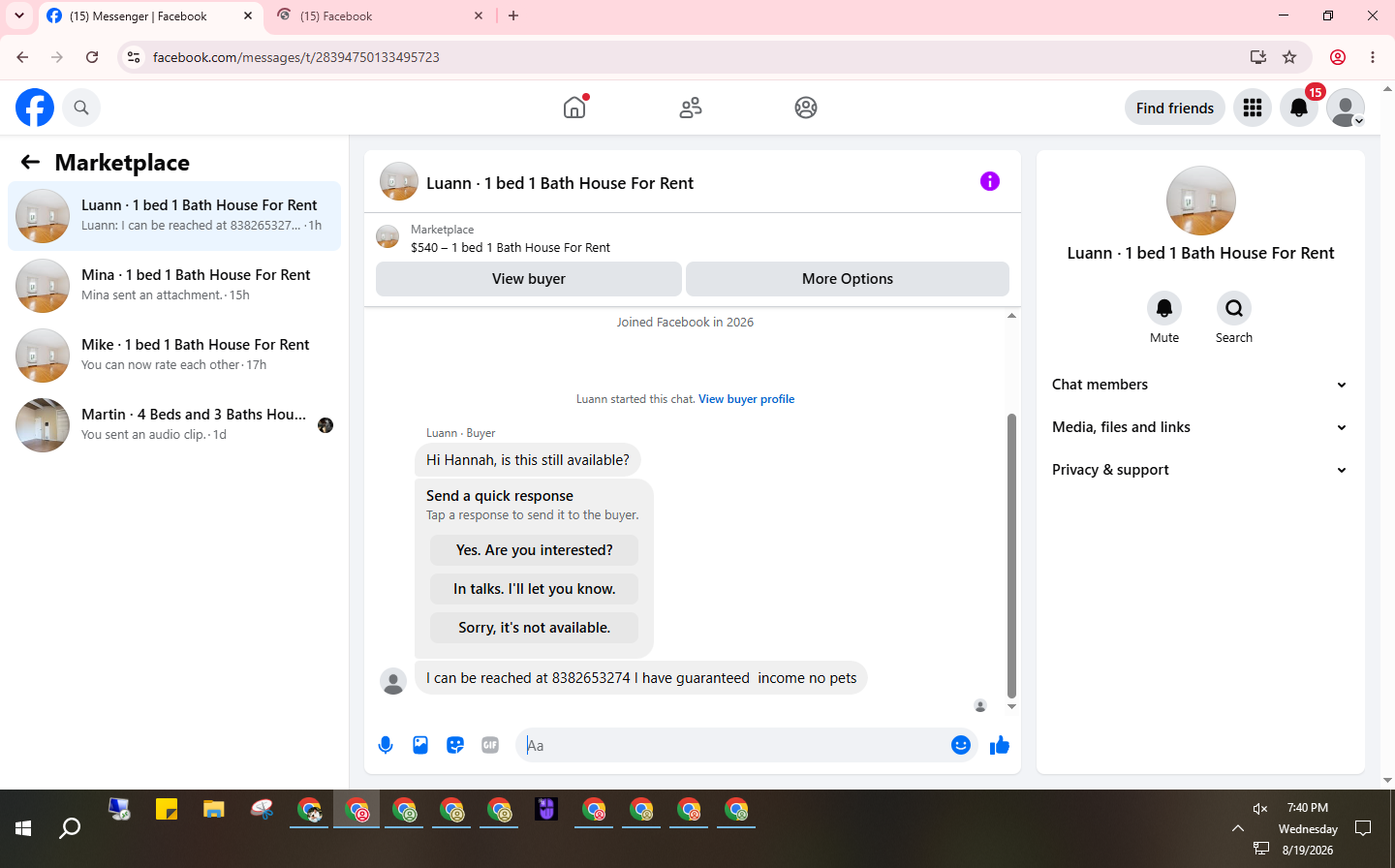Open Mike's 1 bed 1 Bath conversation
1395x868 pixels.
[174, 356]
